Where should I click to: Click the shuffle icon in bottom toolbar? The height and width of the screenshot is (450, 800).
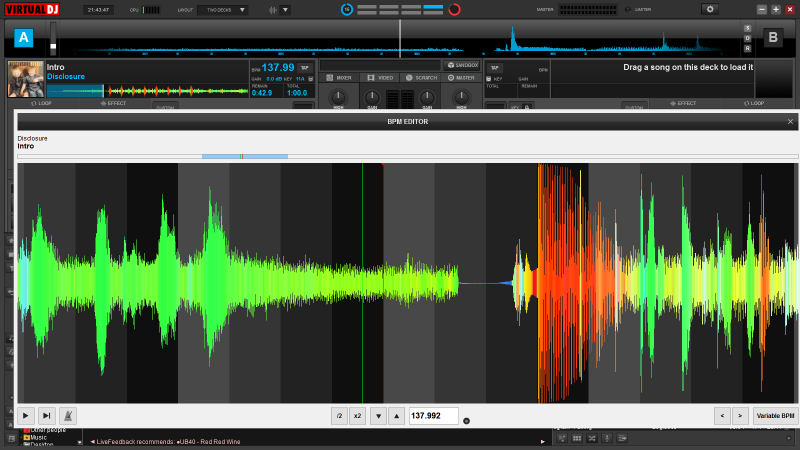click(592, 438)
